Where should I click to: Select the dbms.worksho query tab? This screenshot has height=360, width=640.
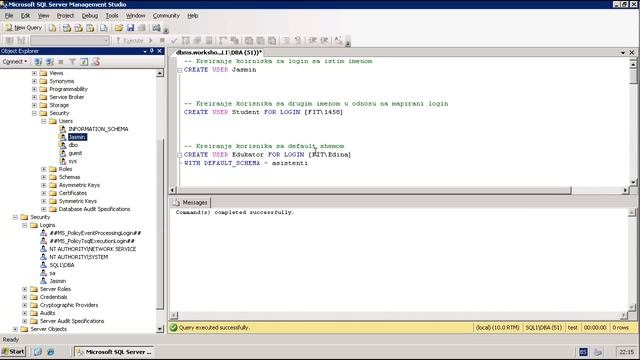(x=219, y=53)
